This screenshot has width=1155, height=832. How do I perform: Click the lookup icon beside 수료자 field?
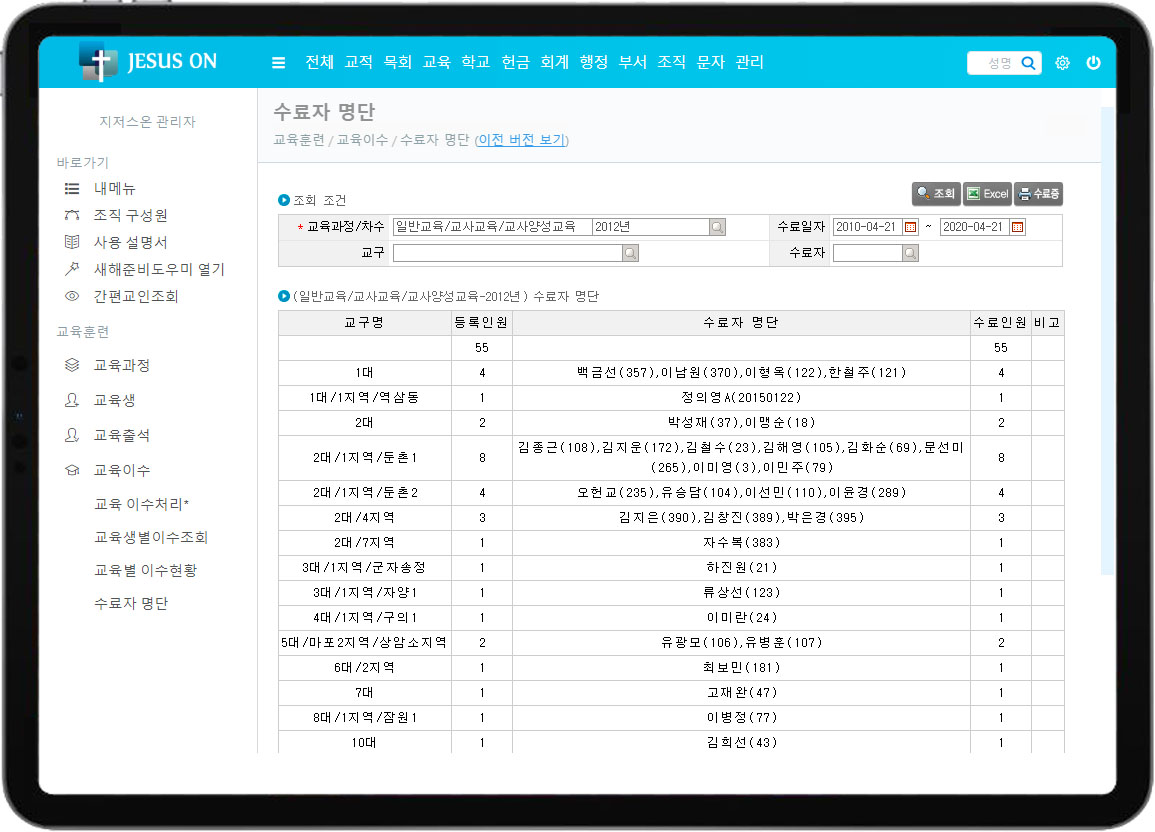[910, 254]
